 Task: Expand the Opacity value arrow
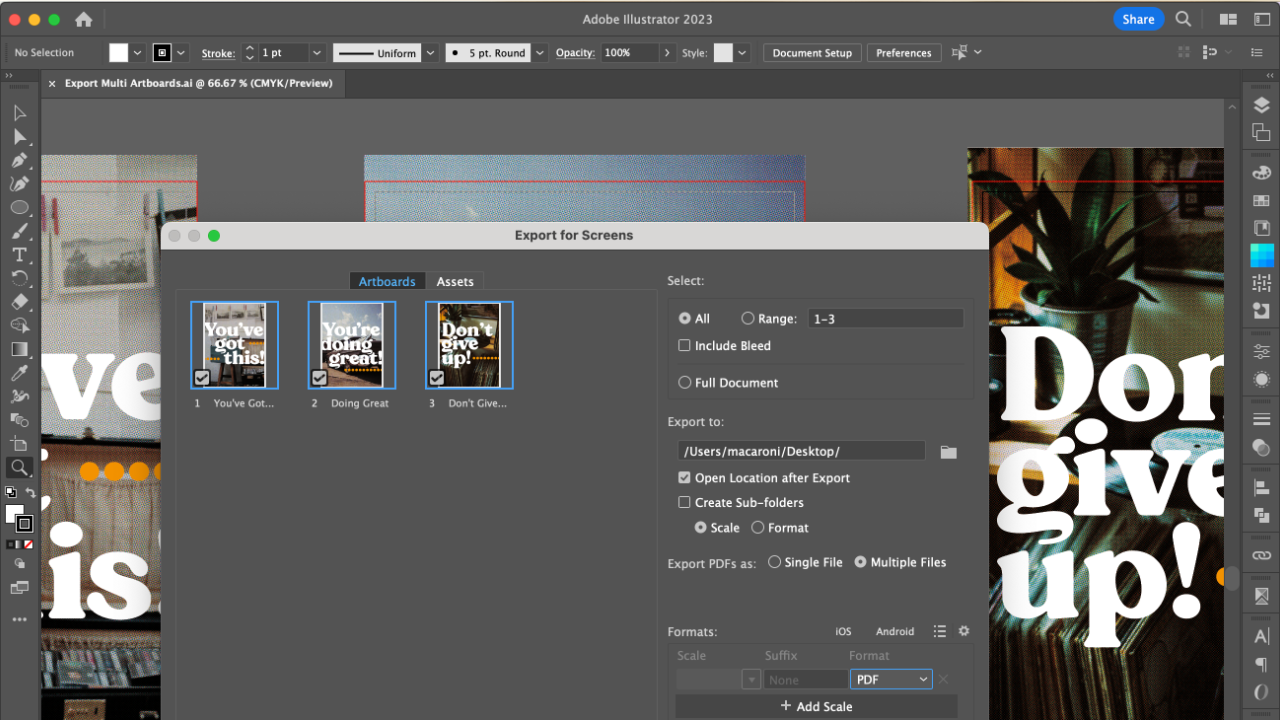667,53
